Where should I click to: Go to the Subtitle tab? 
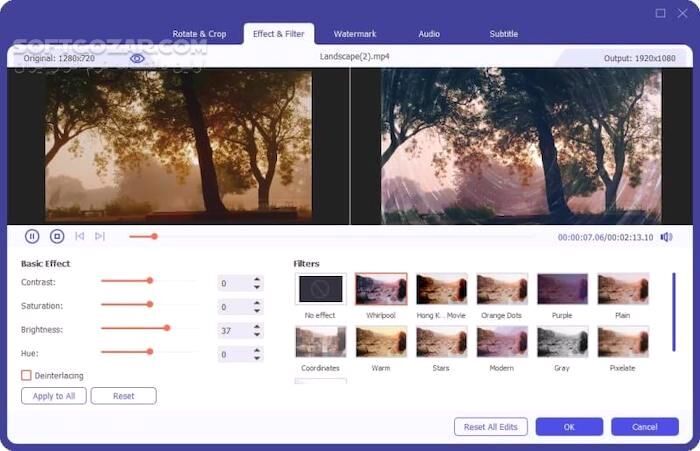(504, 34)
